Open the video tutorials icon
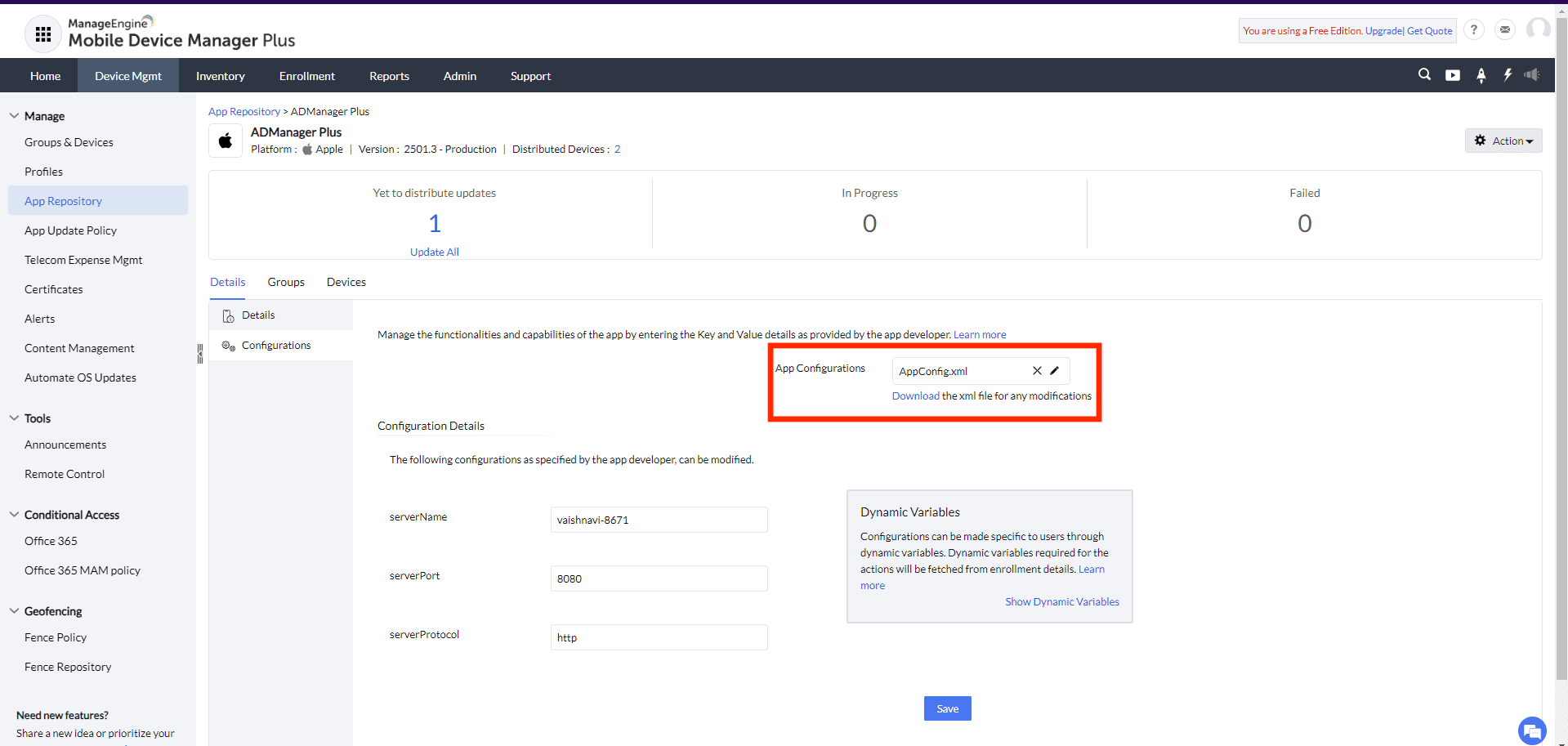This screenshot has height=746, width=1568. click(1452, 74)
